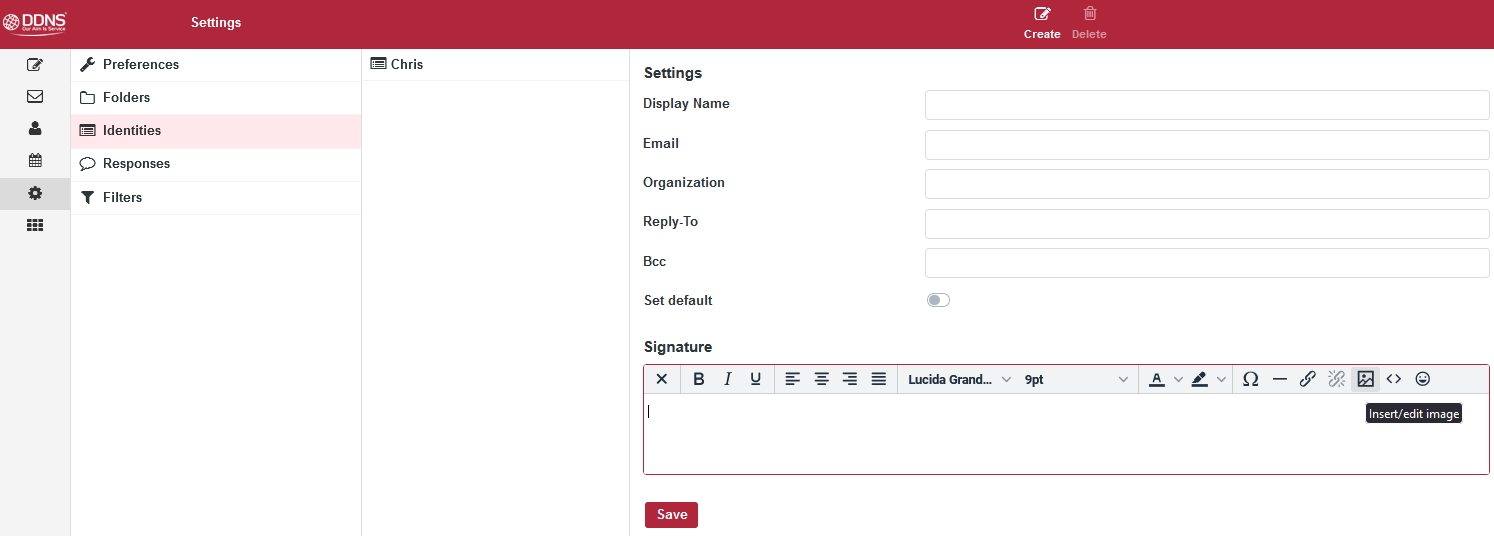Click the DDNS logo
The height and width of the screenshot is (536, 1494).
(x=35, y=23)
